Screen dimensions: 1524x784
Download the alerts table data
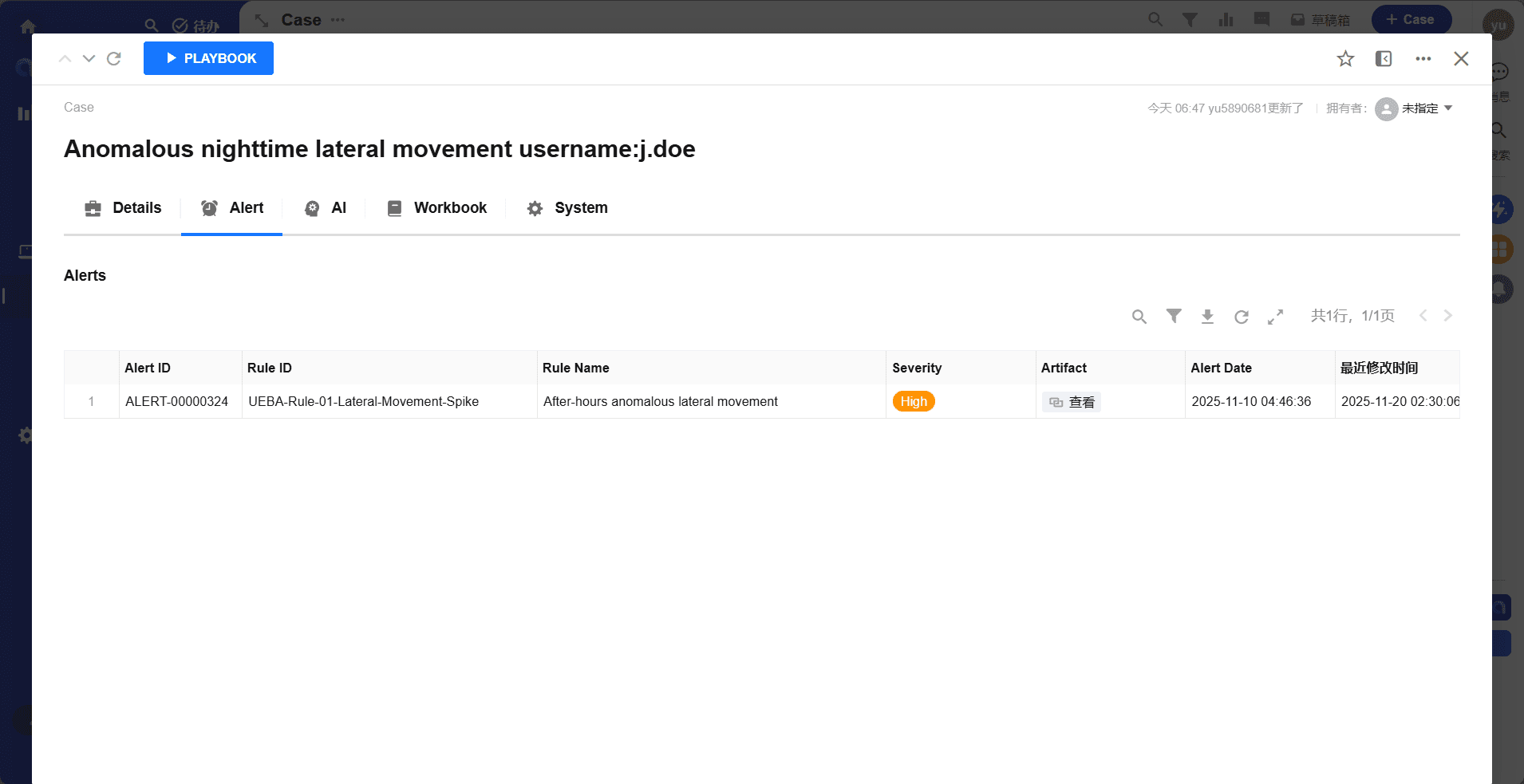click(x=1207, y=317)
